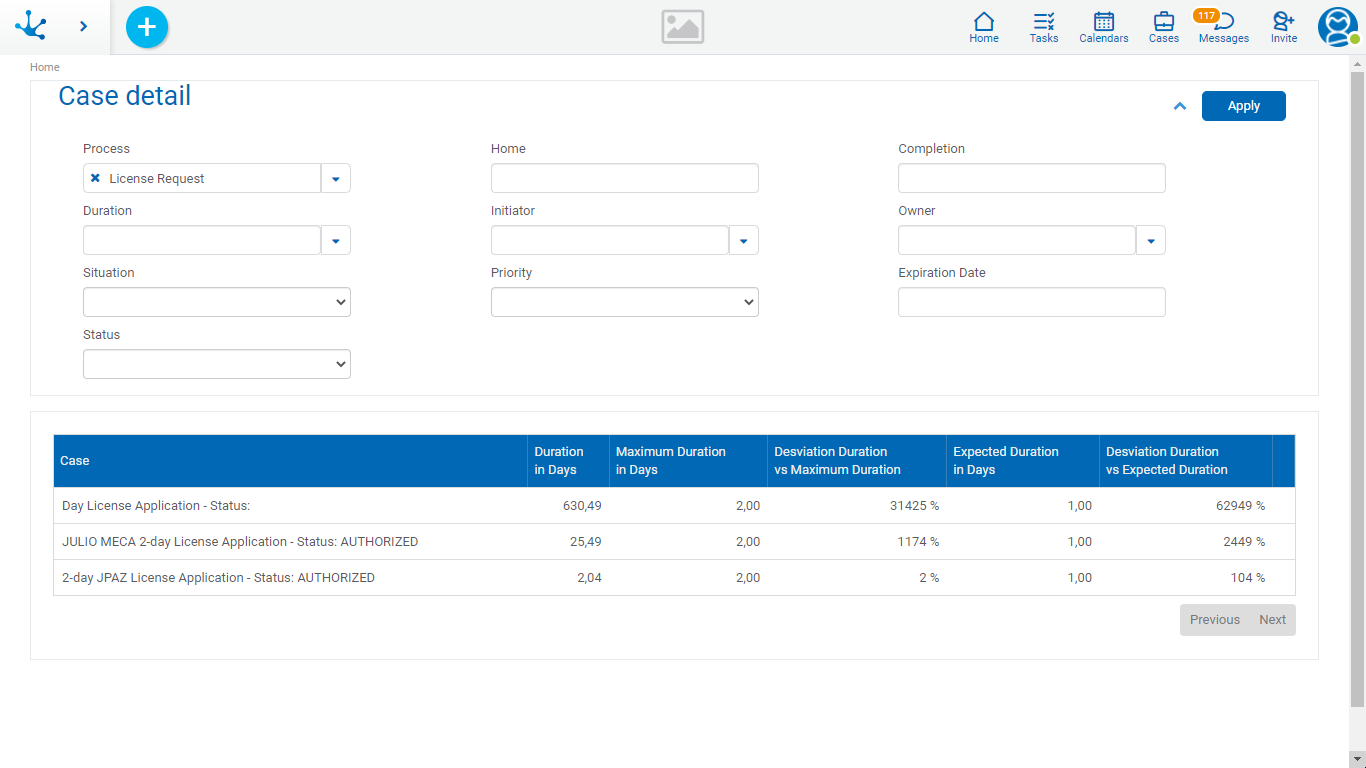1366x768 pixels.
Task: Open Messages with 117 badge
Action: click(x=1223, y=27)
